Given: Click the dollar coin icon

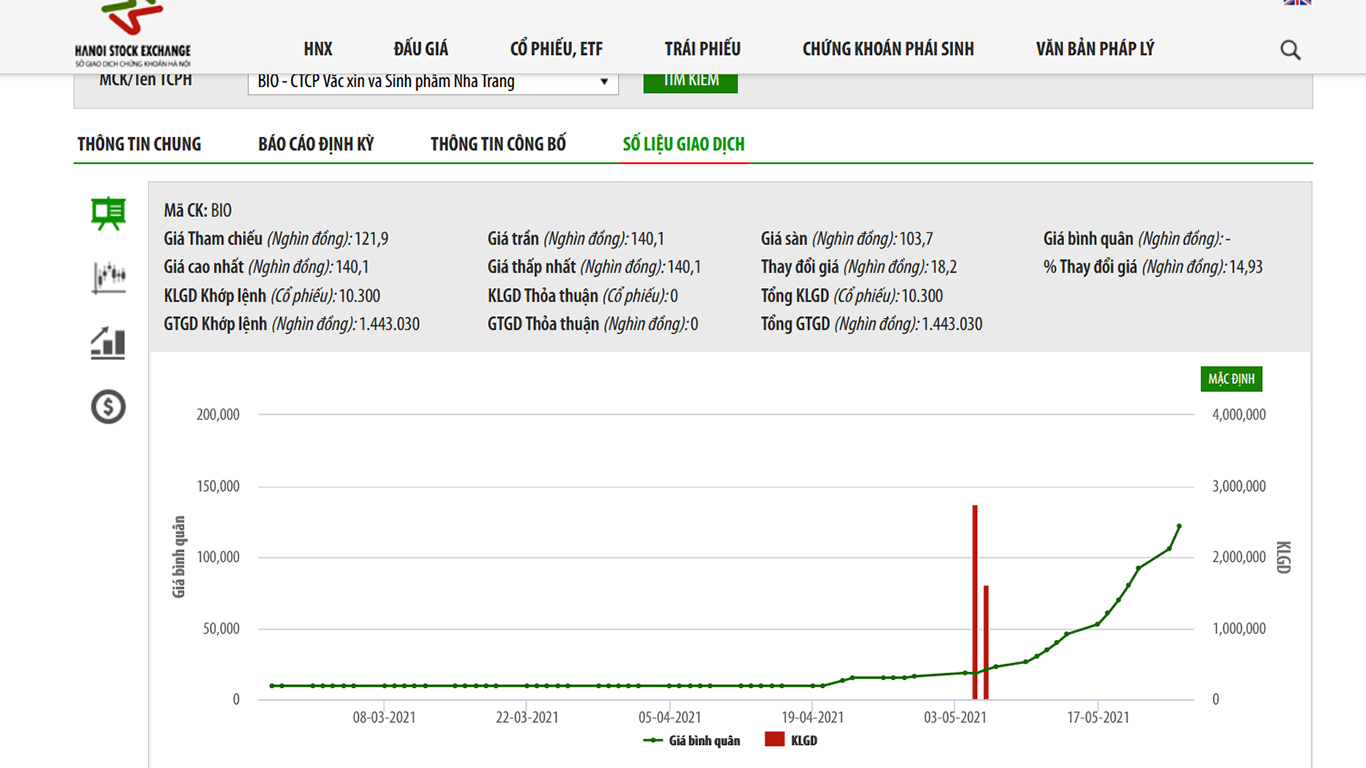Looking at the screenshot, I should (108, 407).
